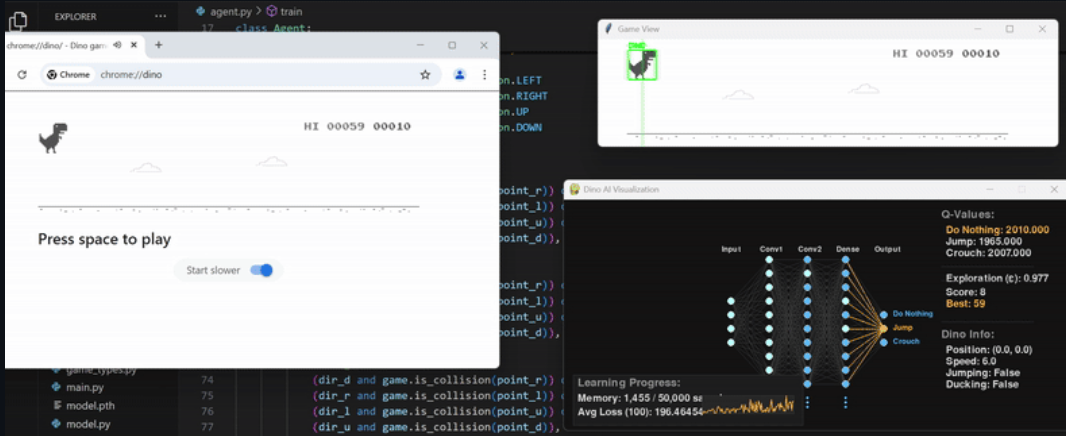Click the Press space to play text
Viewport: 1066px width, 436px height.
pos(104,239)
